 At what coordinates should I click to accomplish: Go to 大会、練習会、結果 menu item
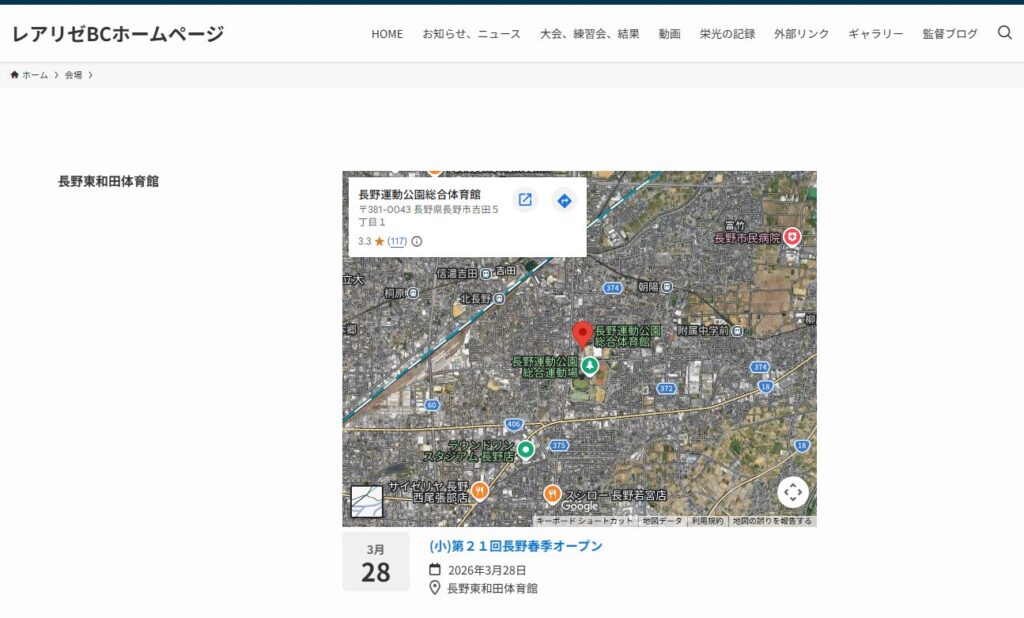click(x=589, y=34)
